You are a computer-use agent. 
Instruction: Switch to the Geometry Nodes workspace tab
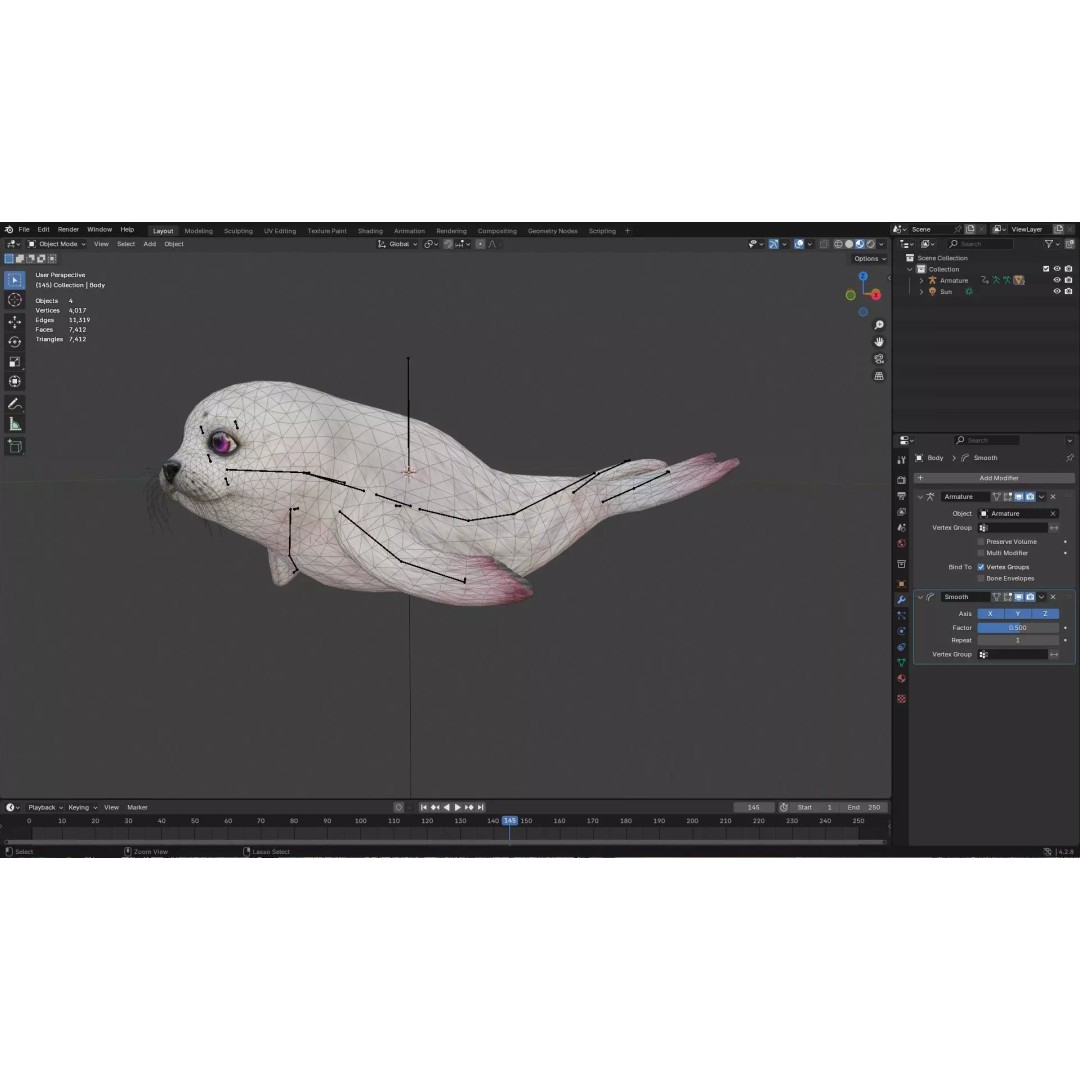pos(552,231)
